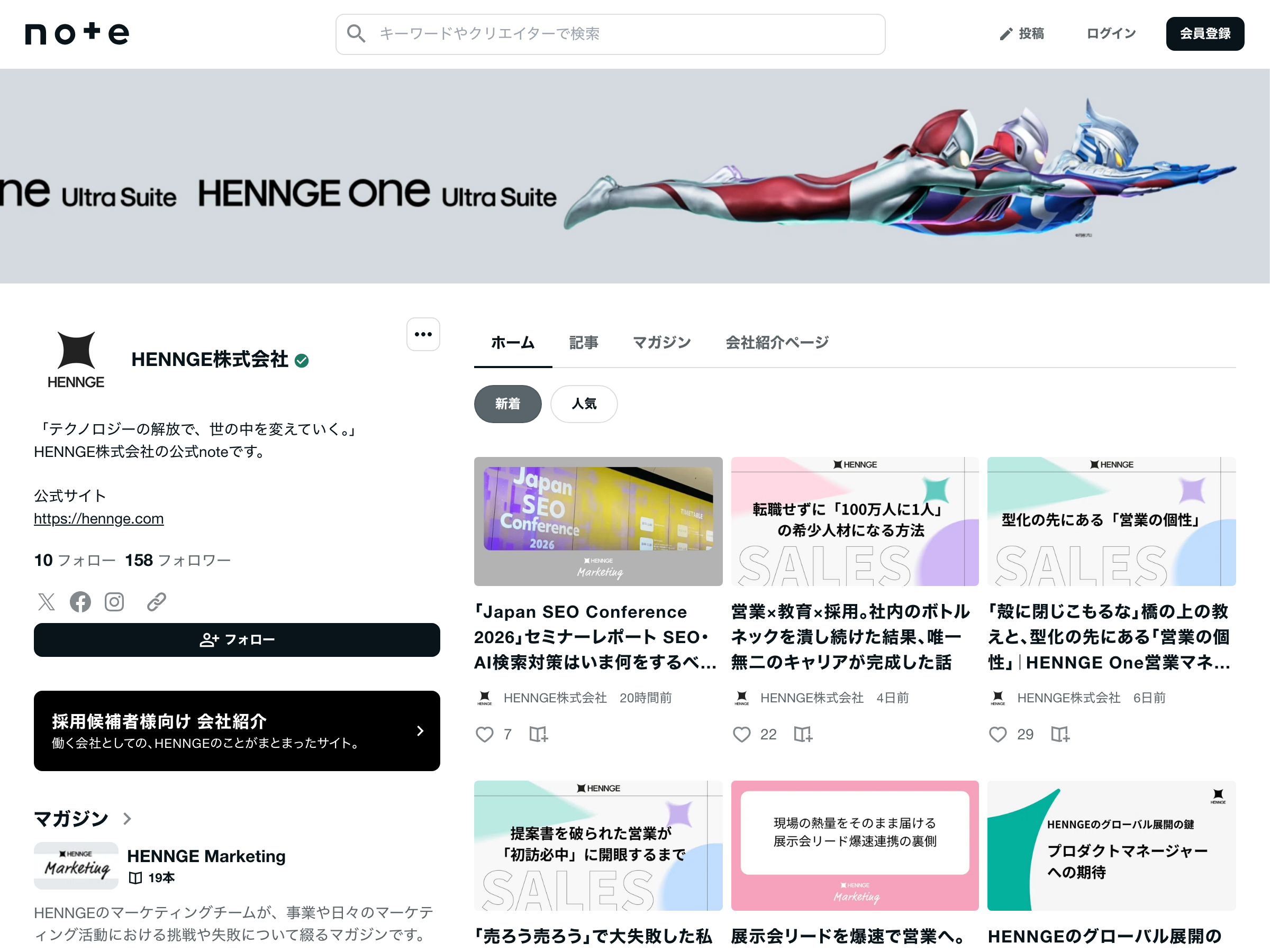
Task: Click the author avatar on the 20時間前 post
Action: click(485, 697)
